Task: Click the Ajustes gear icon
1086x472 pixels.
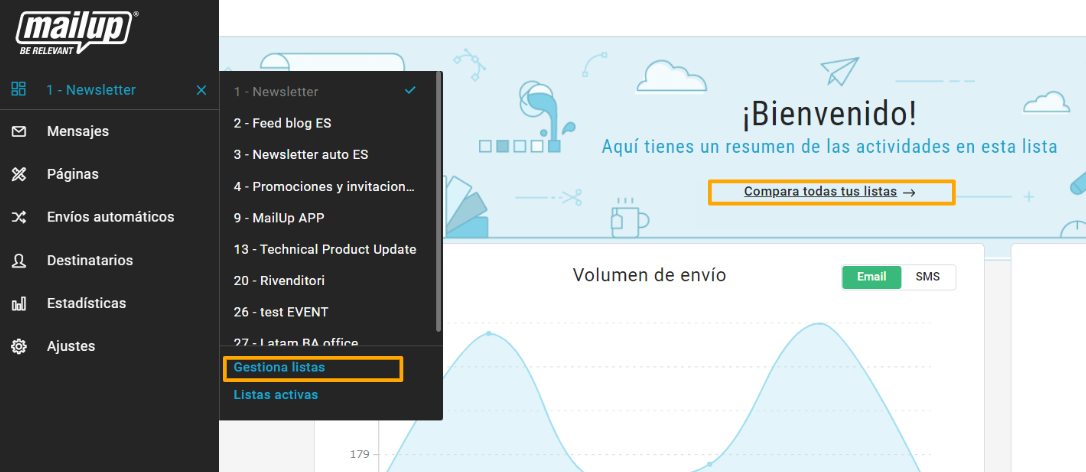Action: 18,346
